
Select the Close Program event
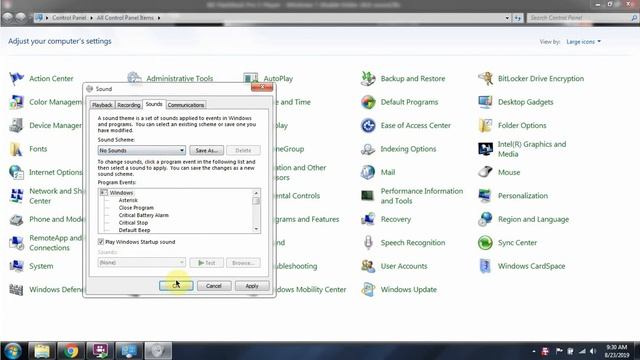[x=136, y=208]
